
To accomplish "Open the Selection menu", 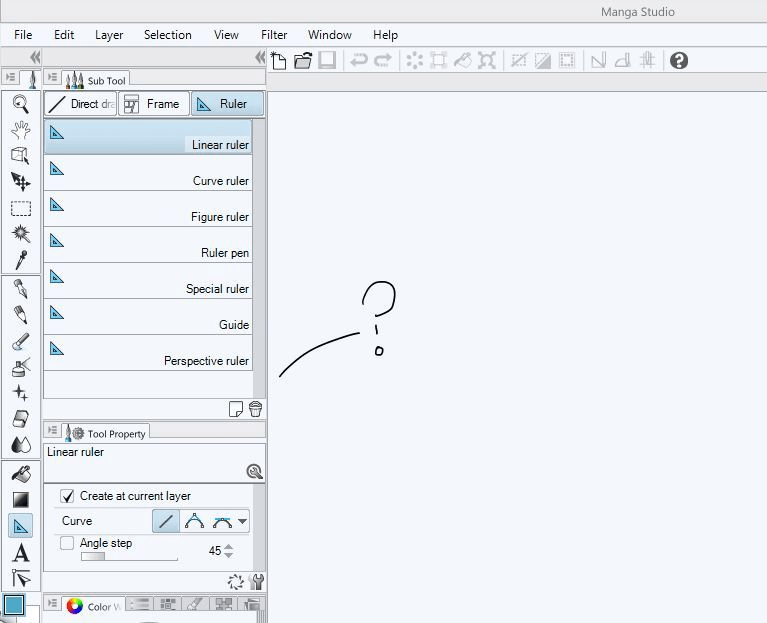I will [x=168, y=35].
